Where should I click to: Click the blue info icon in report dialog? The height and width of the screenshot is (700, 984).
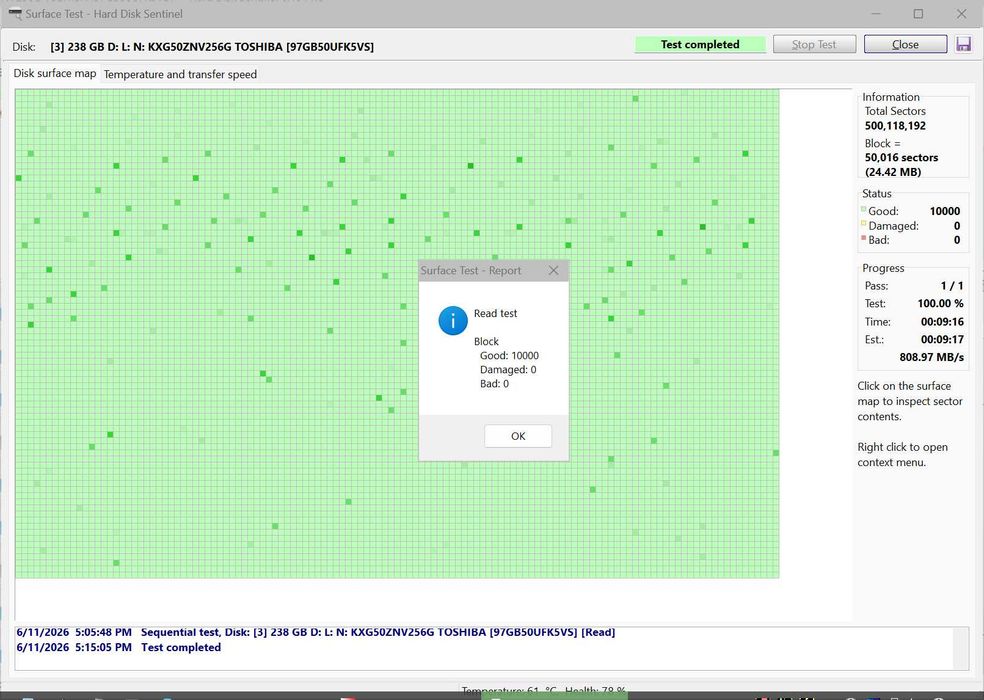tap(452, 321)
